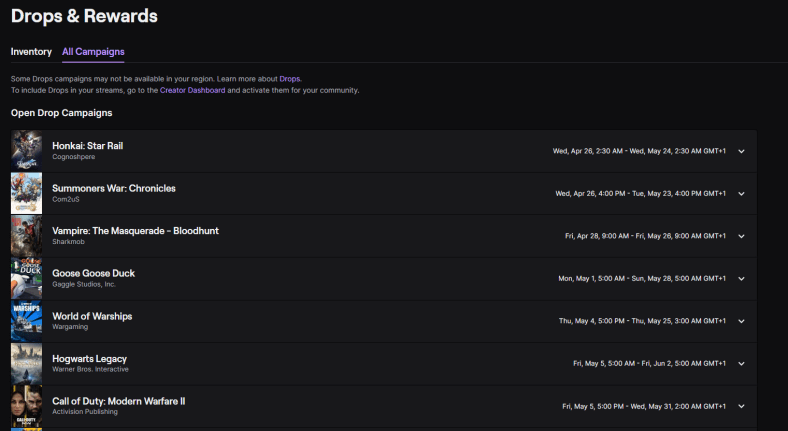Screen dimensions: 788x431
Task: Click the Wargaming publisher name
Action: [70, 327]
